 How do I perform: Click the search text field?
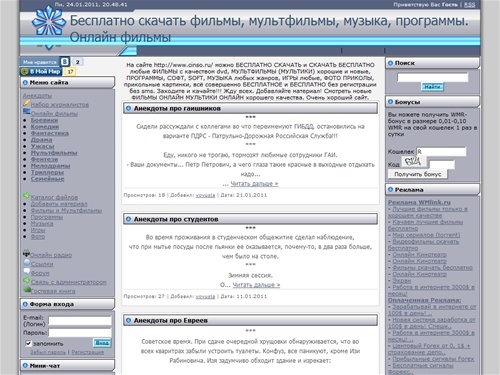(x=433, y=77)
